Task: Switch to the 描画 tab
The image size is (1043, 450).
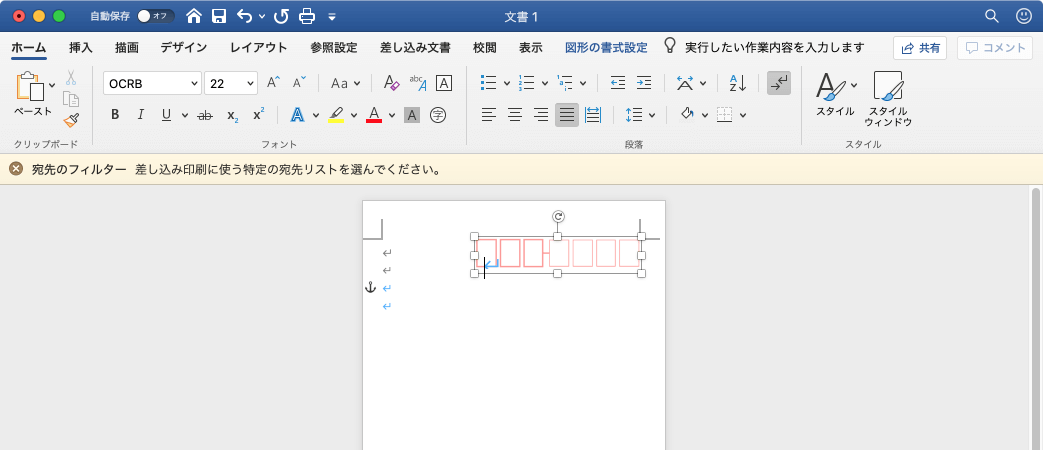Action: [126, 47]
